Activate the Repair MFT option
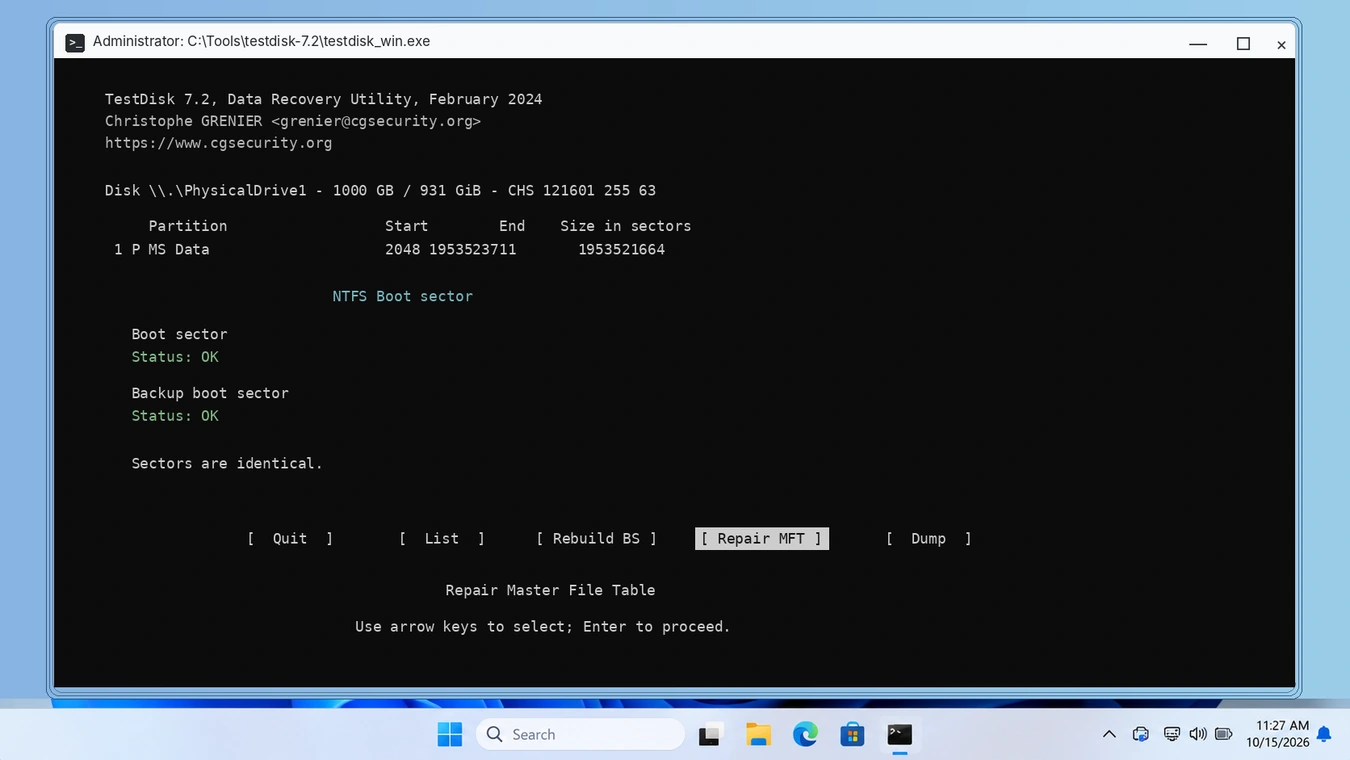 pos(761,538)
